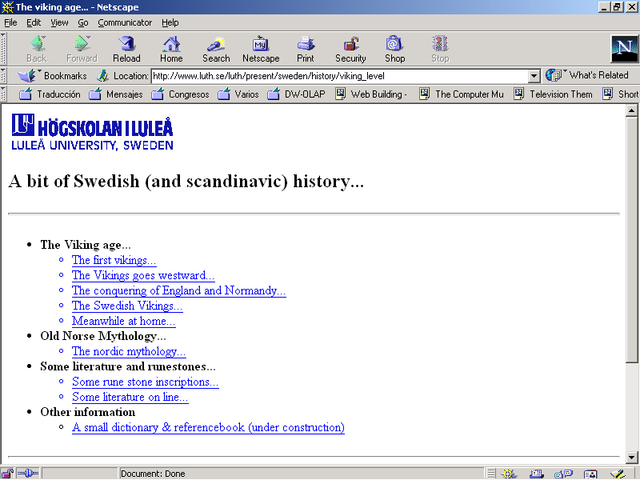Image resolution: width=640 pixels, height=480 pixels.
Task: Open The Vikings goes westward... link
Action: pyautogui.click(x=143, y=275)
